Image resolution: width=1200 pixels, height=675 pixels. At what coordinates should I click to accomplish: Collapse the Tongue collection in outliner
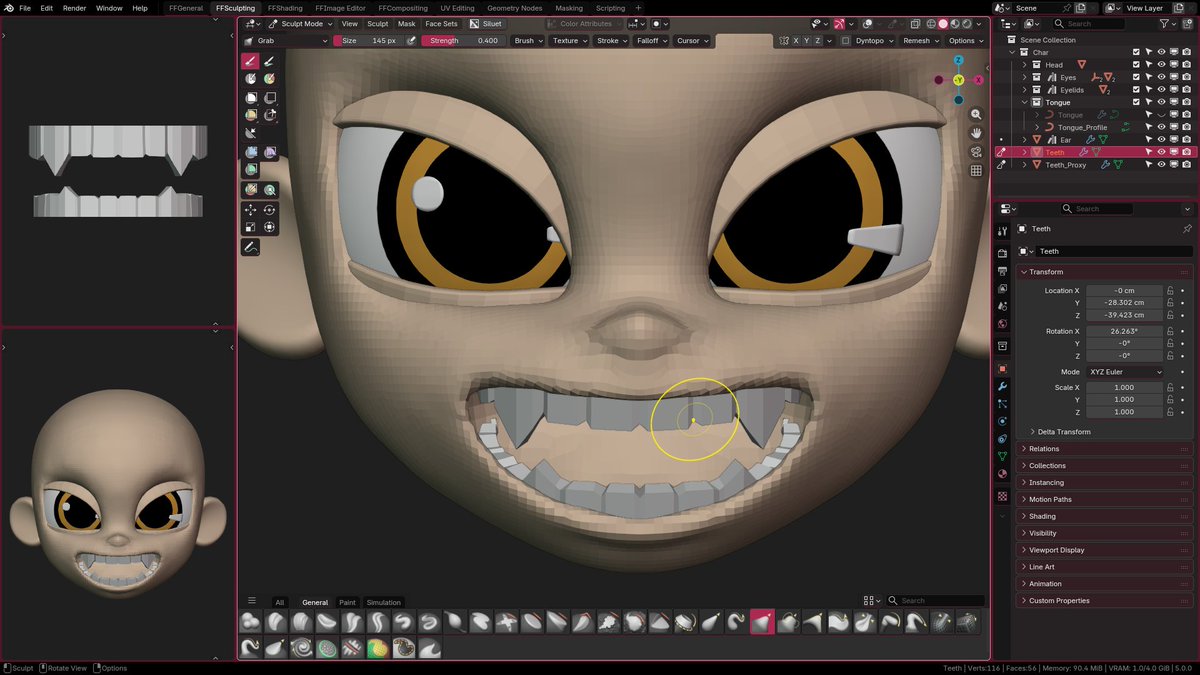(1024, 102)
